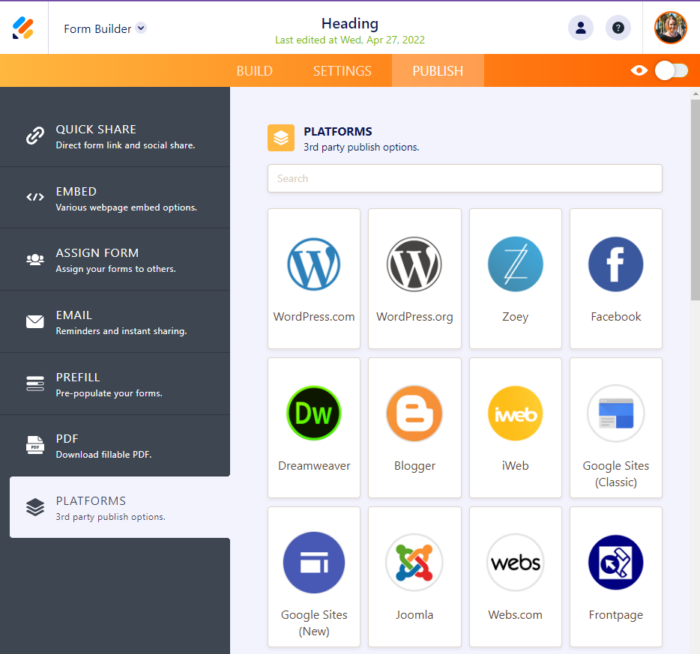
Task: Open the Quick Share section
Action: click(x=115, y=136)
